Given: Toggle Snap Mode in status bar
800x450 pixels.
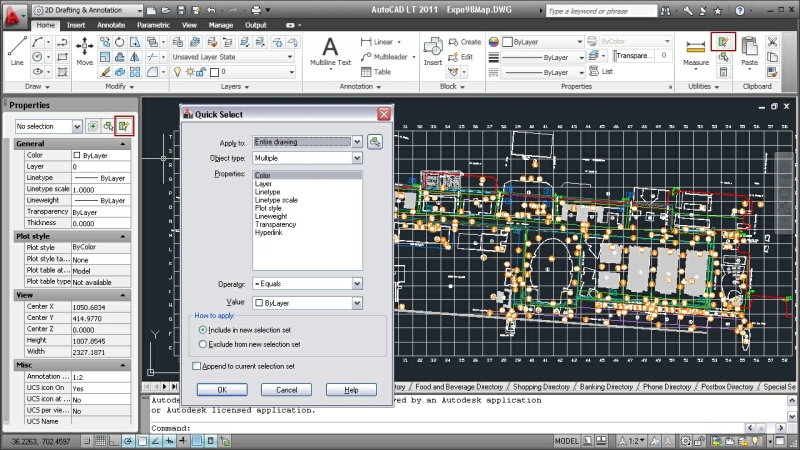Looking at the screenshot, I should 87,441.
